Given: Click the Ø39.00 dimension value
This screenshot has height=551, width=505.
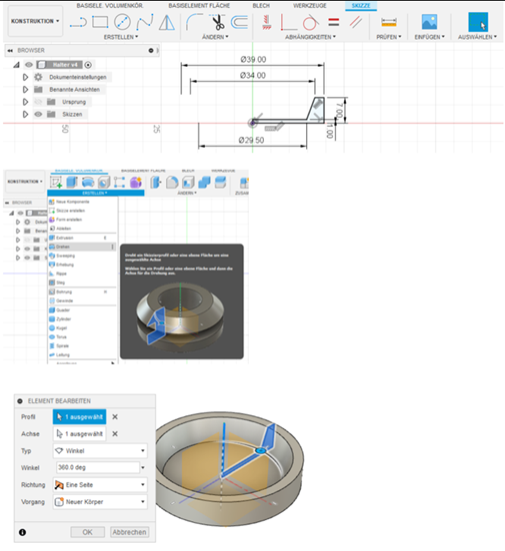Looking at the screenshot, I should click(x=253, y=59).
